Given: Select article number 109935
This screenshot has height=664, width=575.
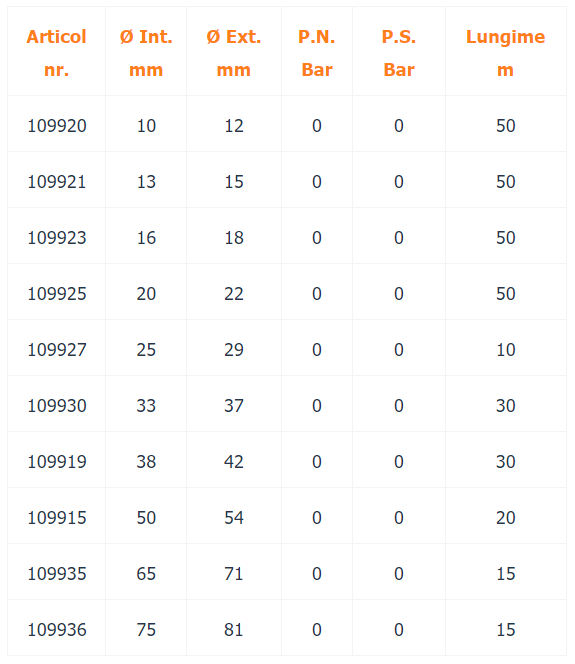Looking at the screenshot, I should click(x=57, y=574).
